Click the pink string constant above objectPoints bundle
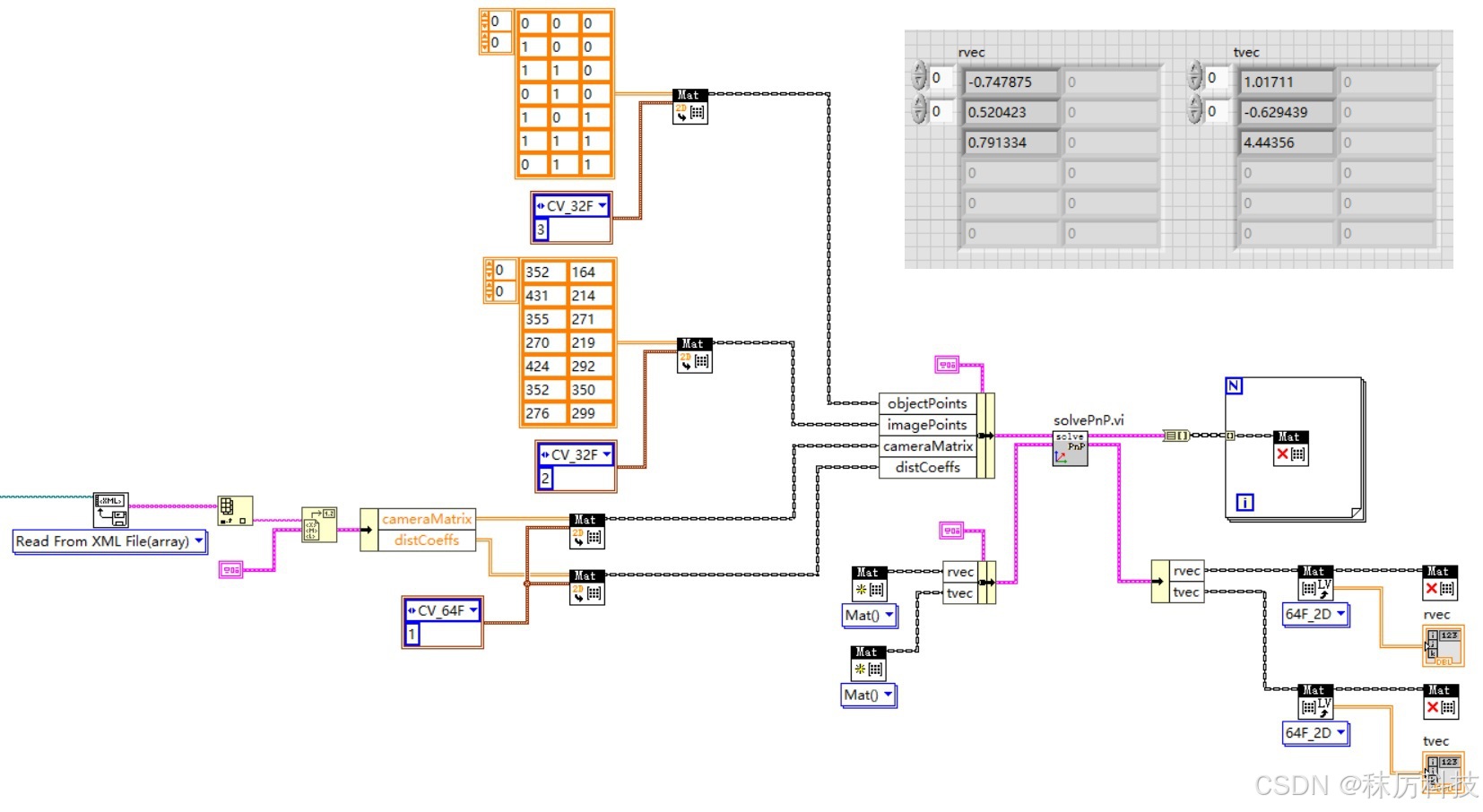The height and width of the screenshot is (812, 1483). [947, 364]
